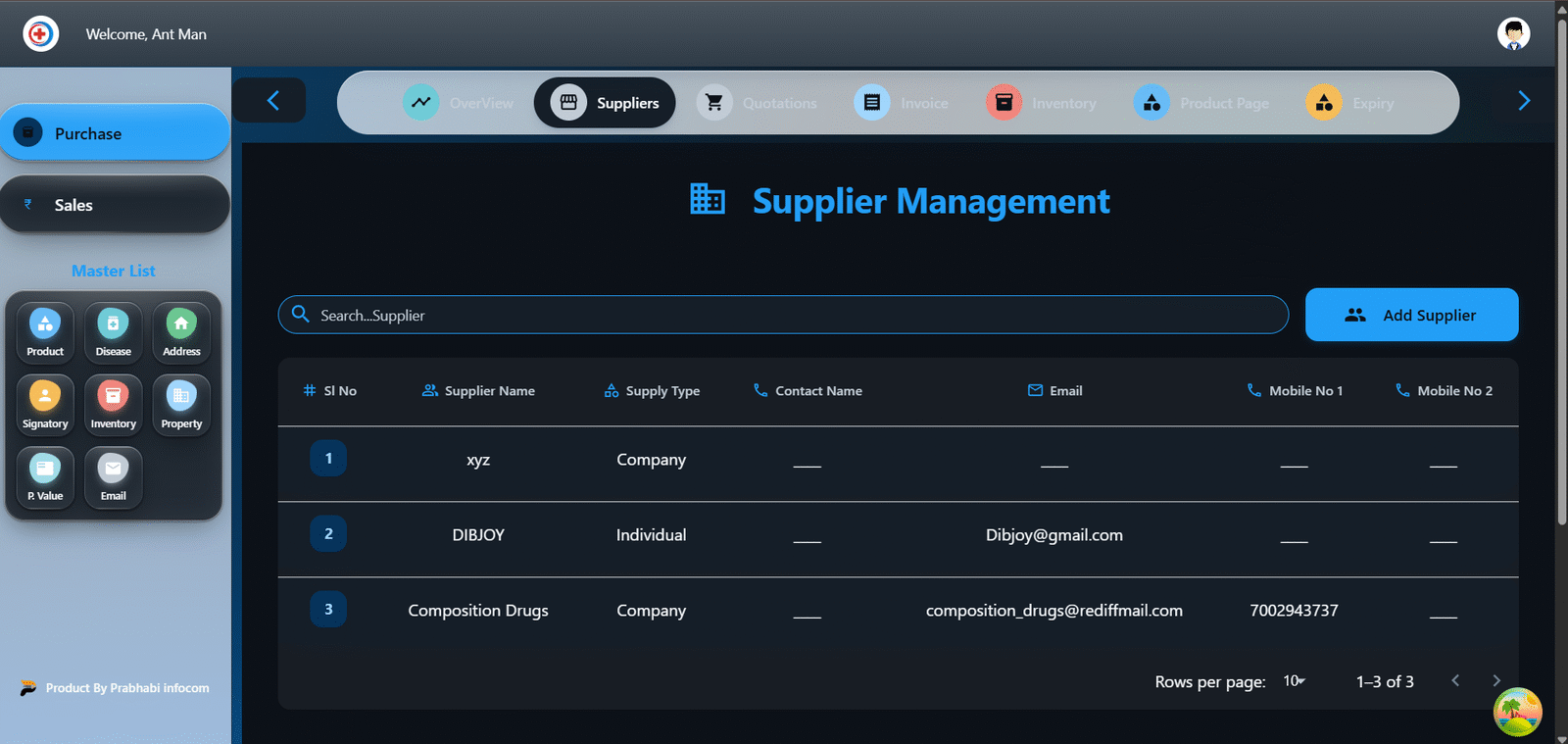Select the xyz supplier name cell

click(478, 460)
